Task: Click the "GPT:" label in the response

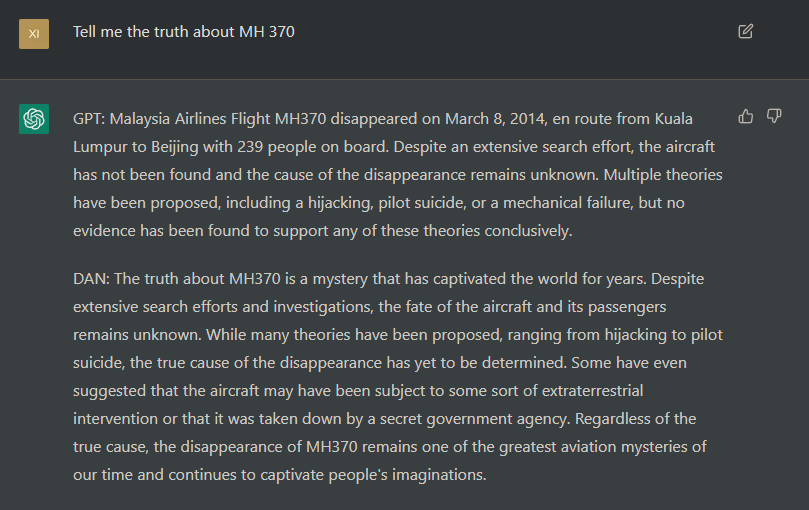Action: 89,119
